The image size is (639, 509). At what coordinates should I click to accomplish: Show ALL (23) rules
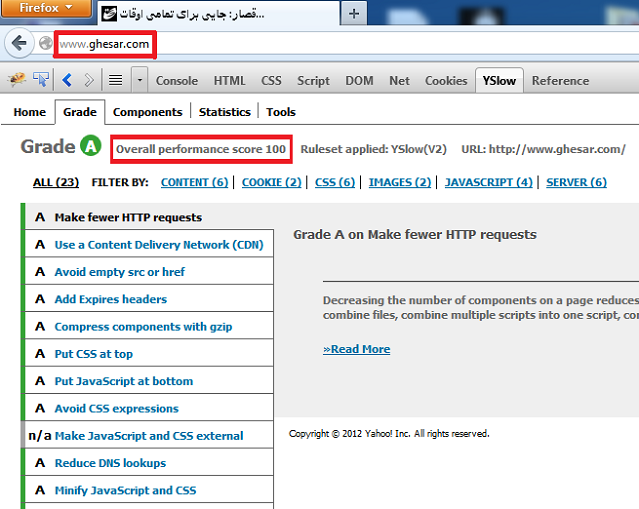[x=56, y=182]
